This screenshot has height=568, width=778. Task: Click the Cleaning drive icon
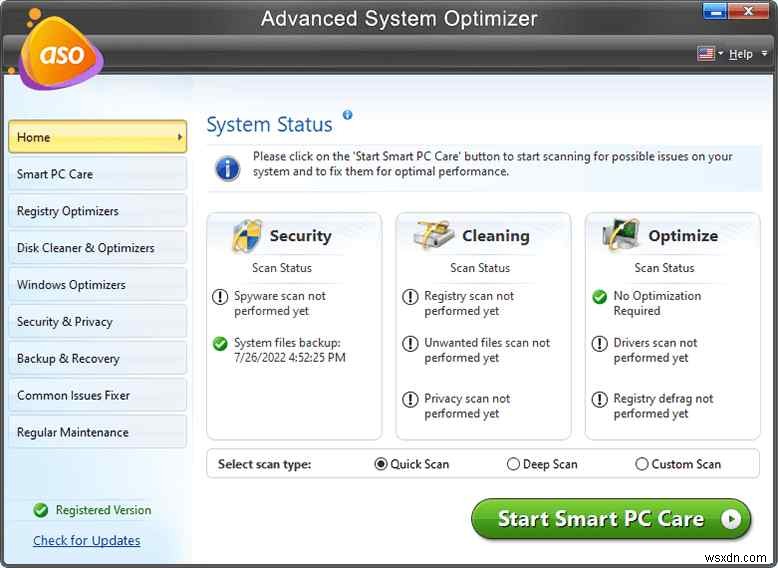pos(433,235)
